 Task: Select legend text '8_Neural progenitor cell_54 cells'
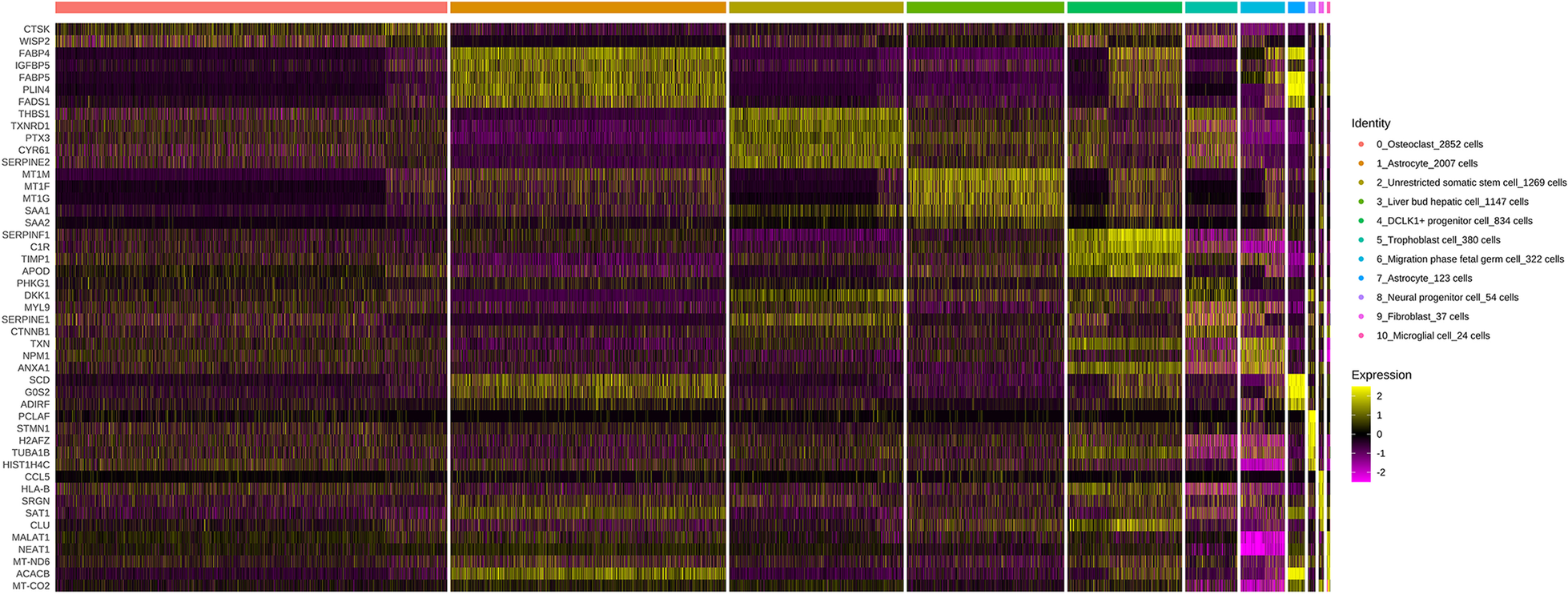(x=1447, y=297)
